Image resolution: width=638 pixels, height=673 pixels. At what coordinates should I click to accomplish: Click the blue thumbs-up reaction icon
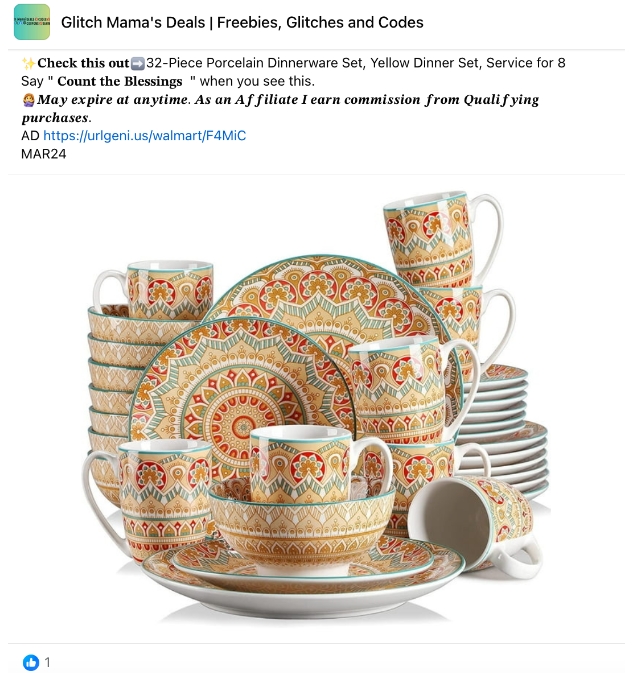tap(30, 662)
